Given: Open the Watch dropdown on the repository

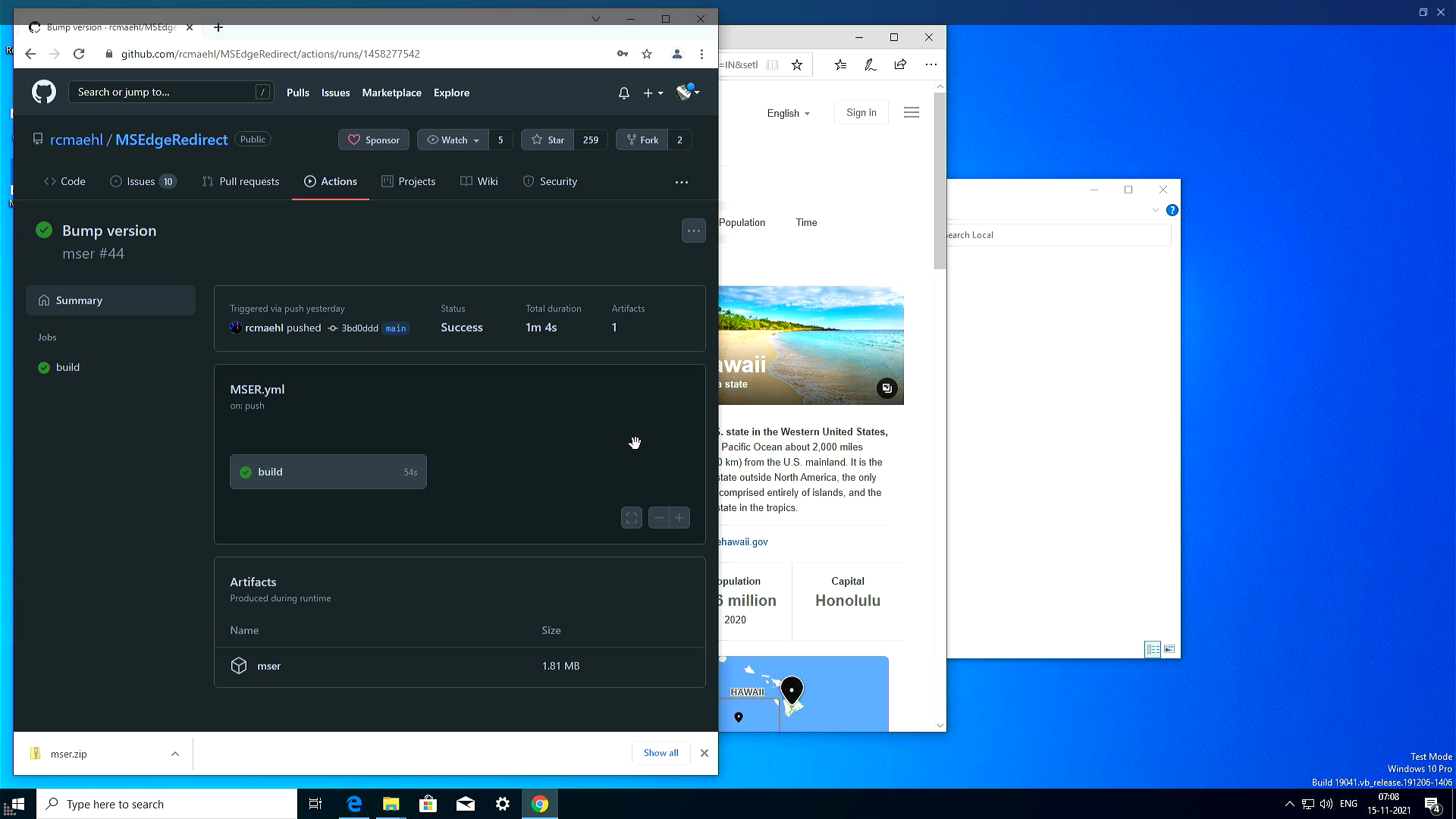Looking at the screenshot, I should pyautogui.click(x=452, y=140).
